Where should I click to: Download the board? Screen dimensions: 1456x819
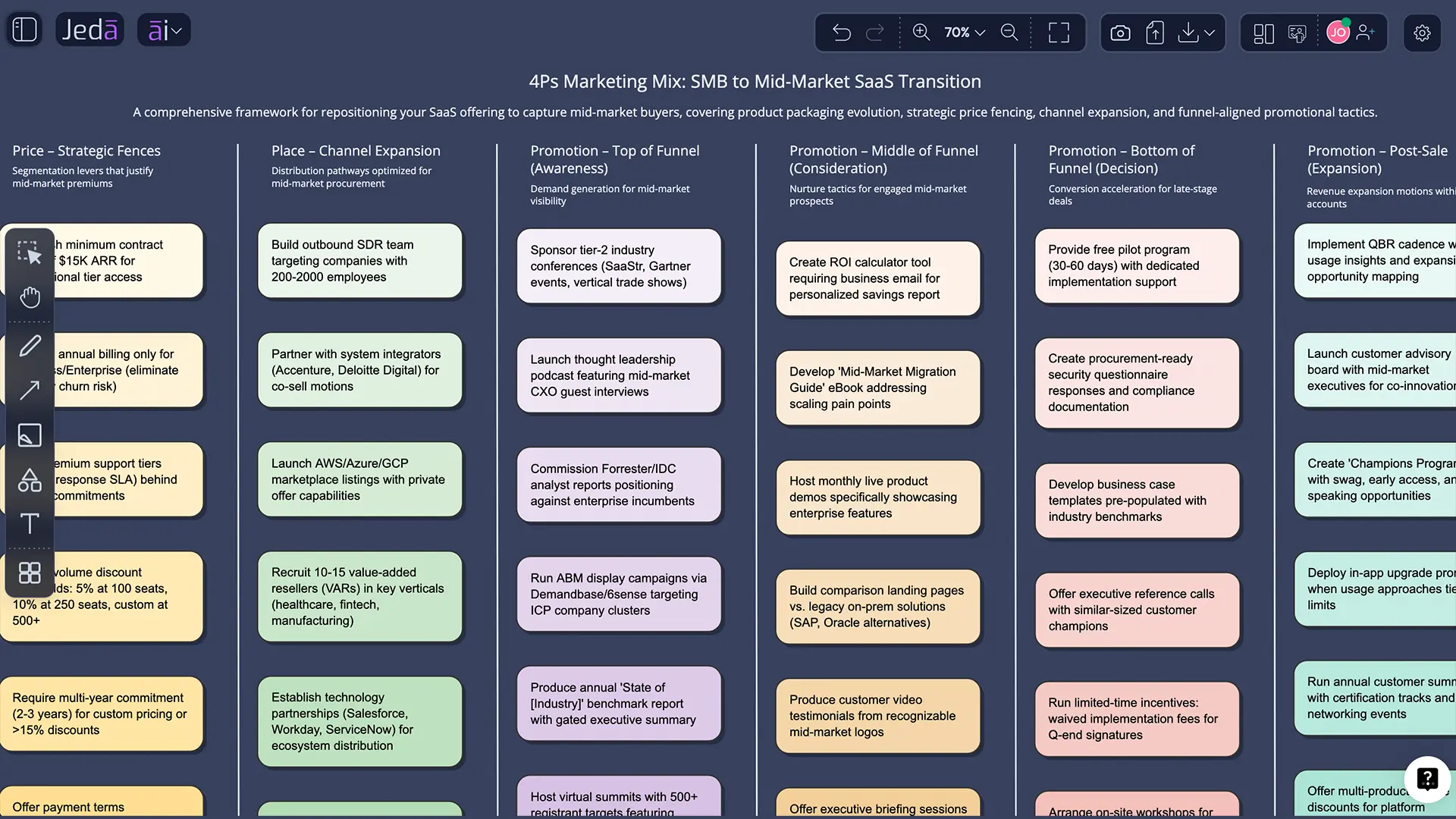pyautogui.click(x=1188, y=33)
